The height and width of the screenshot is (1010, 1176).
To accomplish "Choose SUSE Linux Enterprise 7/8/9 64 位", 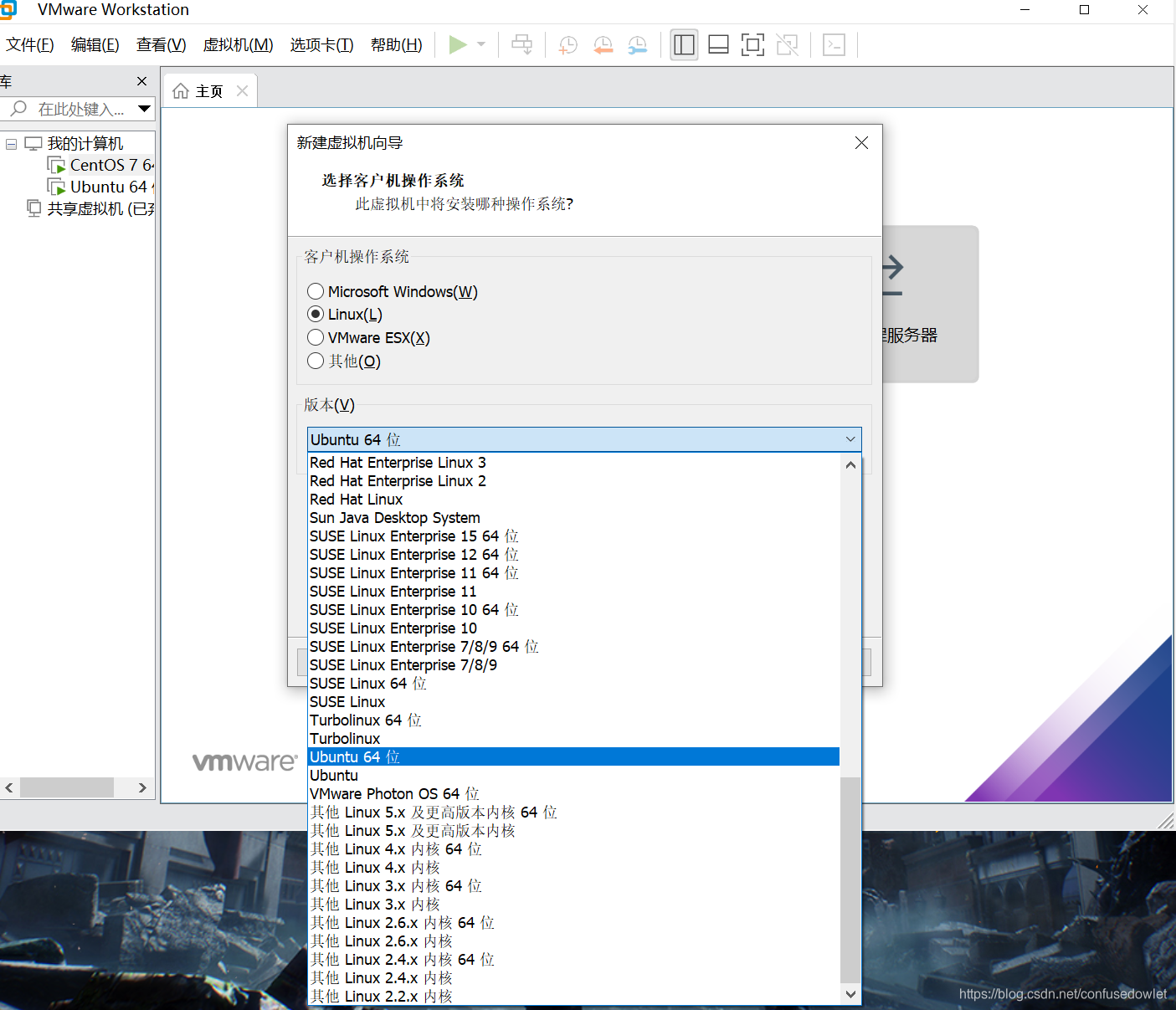I will [573, 647].
